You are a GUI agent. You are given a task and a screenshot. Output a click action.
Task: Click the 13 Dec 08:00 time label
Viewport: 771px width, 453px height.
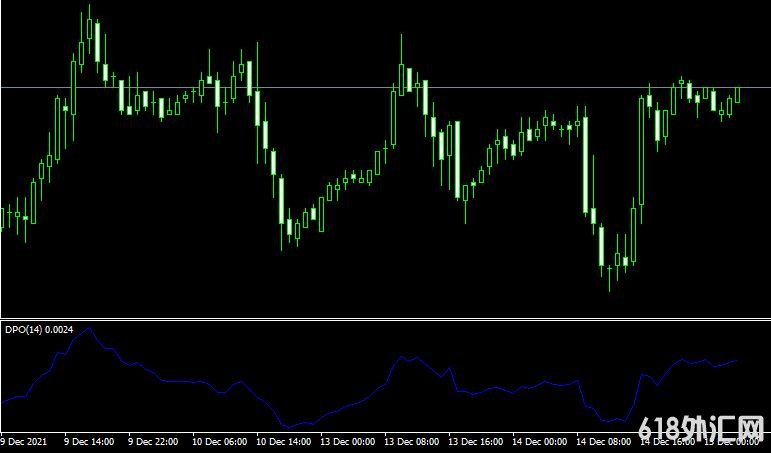(x=411, y=442)
